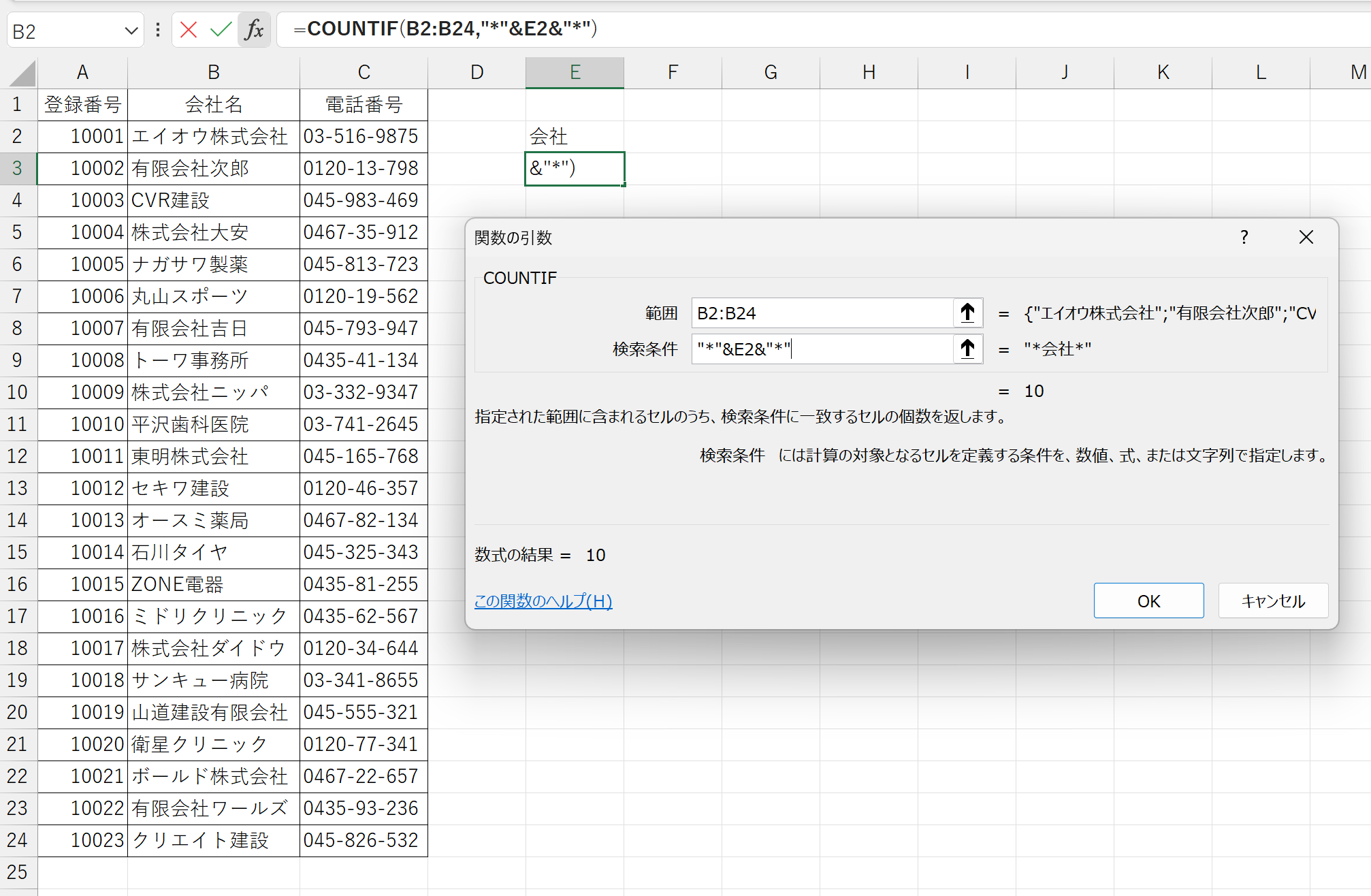The width and height of the screenshot is (1371, 896).
Task: Open the dialog help question mark
Action: coord(1244,238)
